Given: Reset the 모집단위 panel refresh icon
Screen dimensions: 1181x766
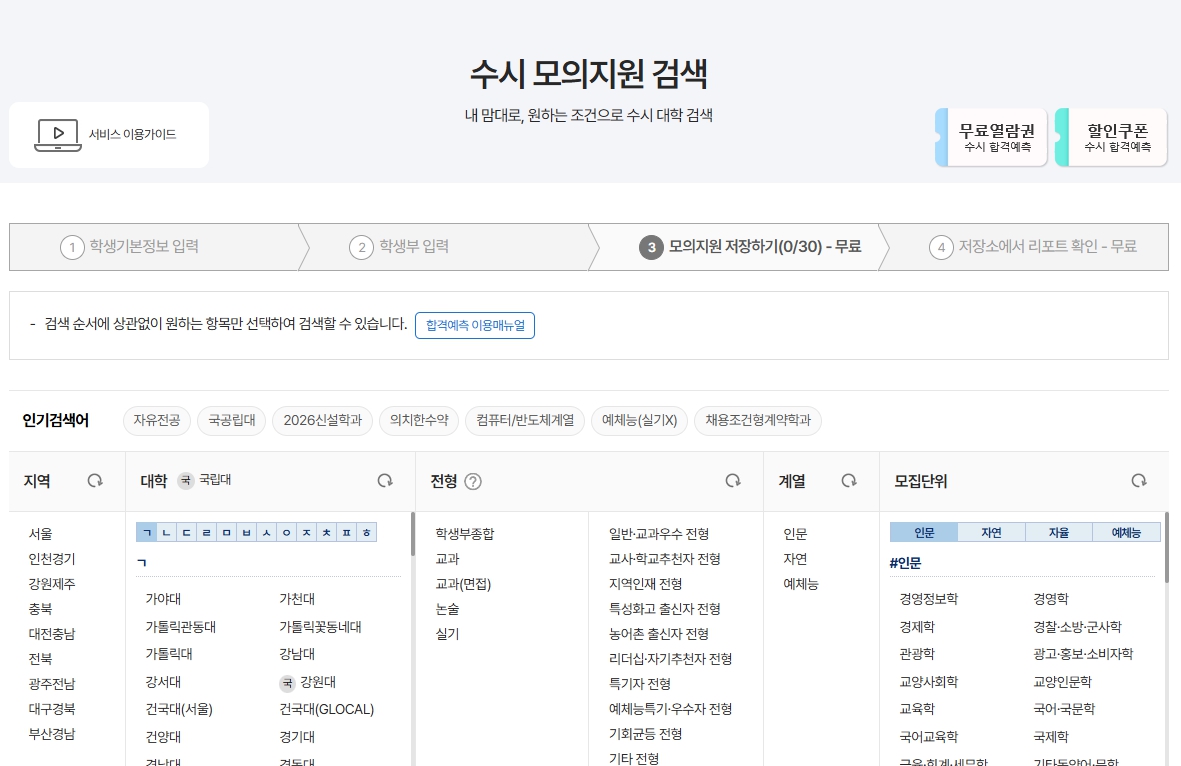Looking at the screenshot, I should [x=1139, y=480].
